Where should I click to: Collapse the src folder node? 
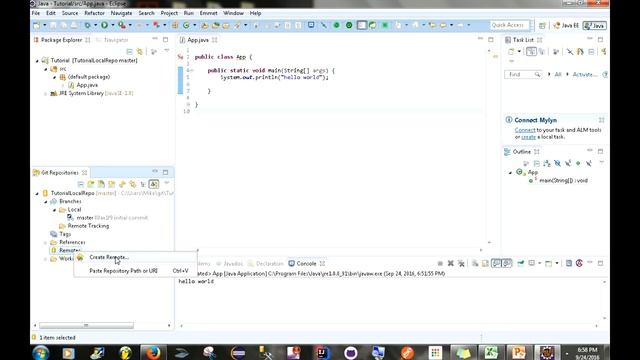coord(46,69)
